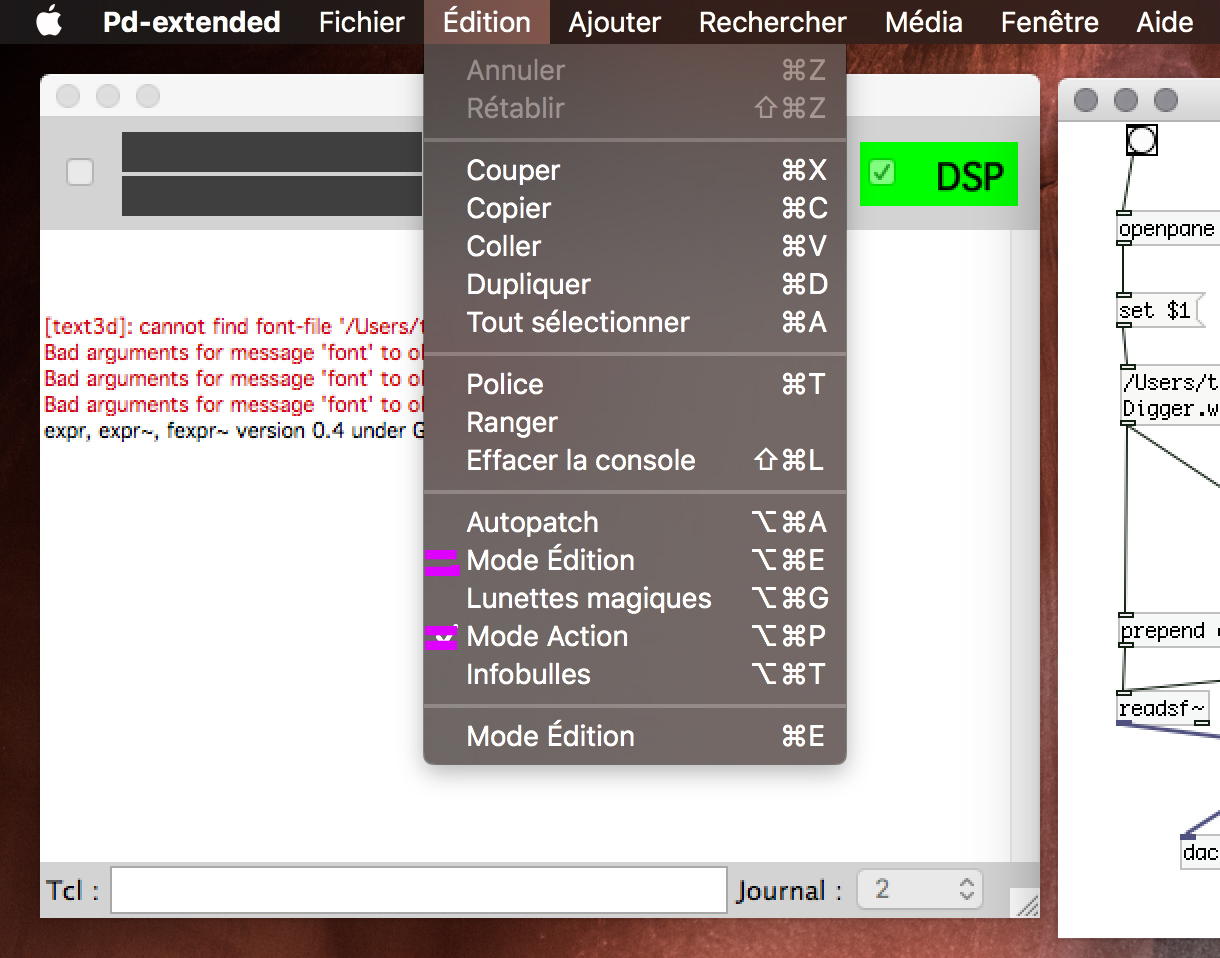Open the Fichier menu
This screenshot has width=1220, height=958.
[361, 22]
